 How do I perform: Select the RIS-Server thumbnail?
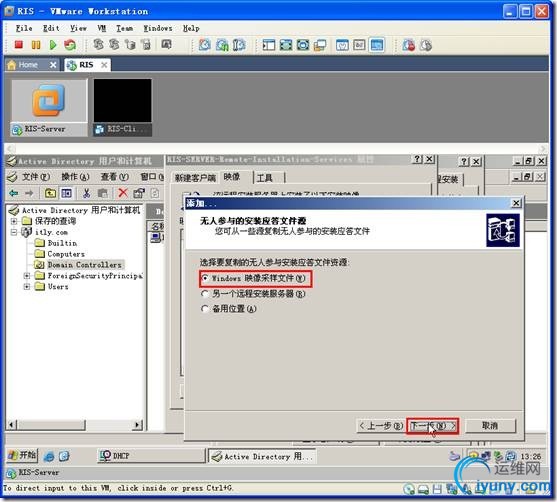49,107
